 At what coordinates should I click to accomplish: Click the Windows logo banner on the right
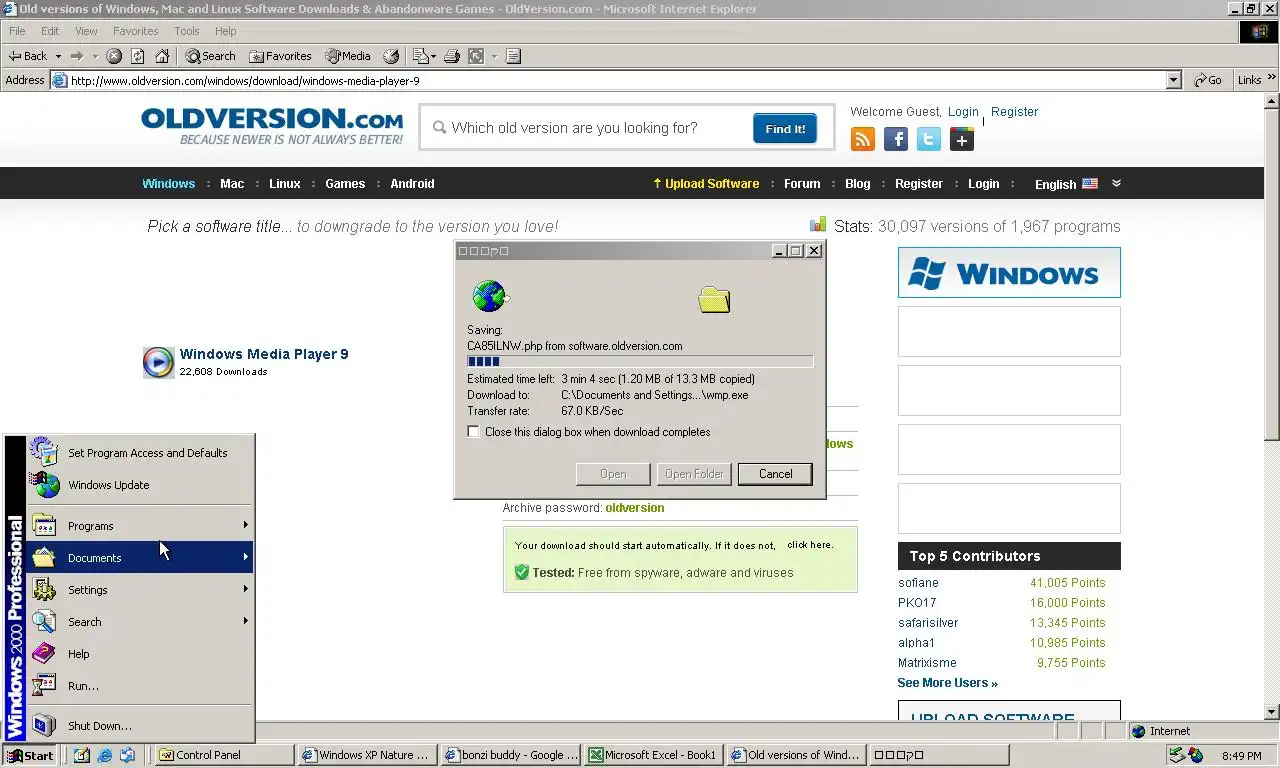(1009, 273)
